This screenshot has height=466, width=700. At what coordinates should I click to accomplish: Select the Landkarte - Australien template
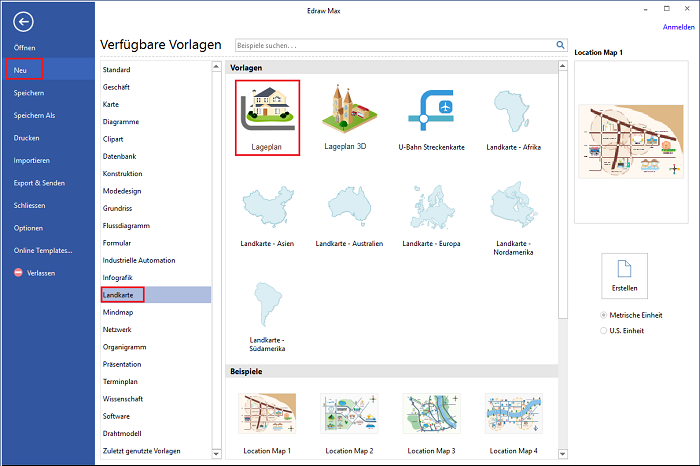pos(350,206)
